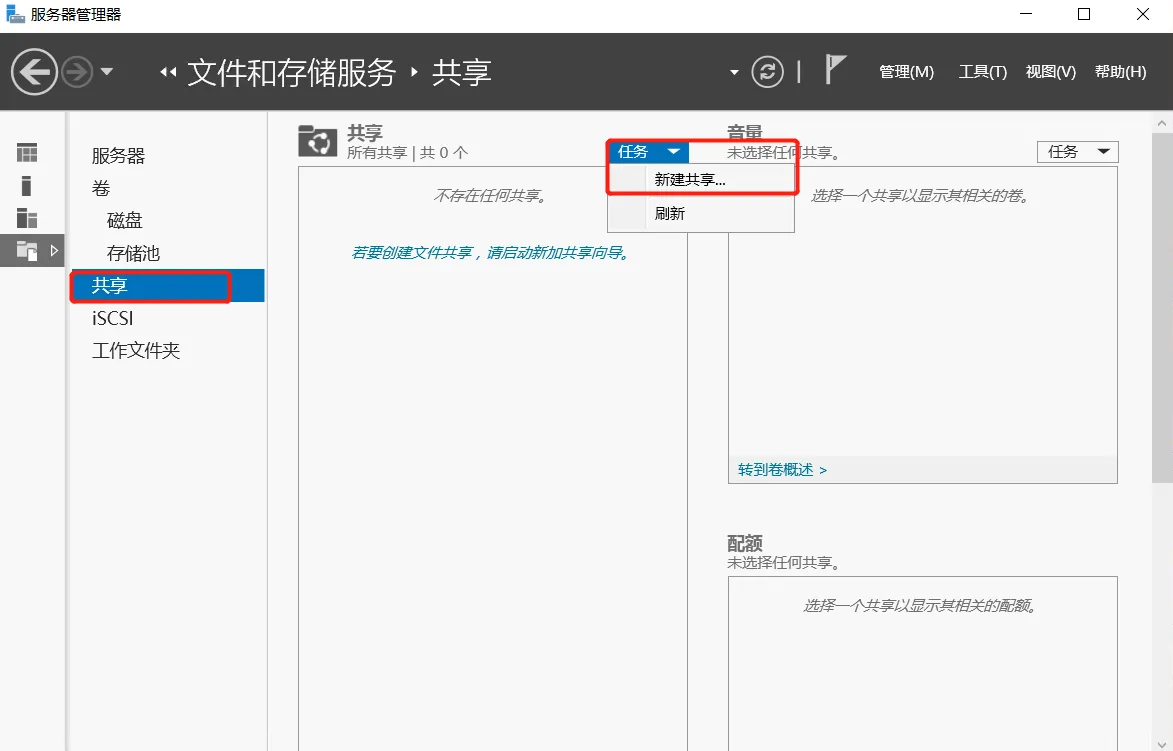The height and width of the screenshot is (751, 1173).
Task: Select the All Servers icon in left strip
Action: pos(27,218)
